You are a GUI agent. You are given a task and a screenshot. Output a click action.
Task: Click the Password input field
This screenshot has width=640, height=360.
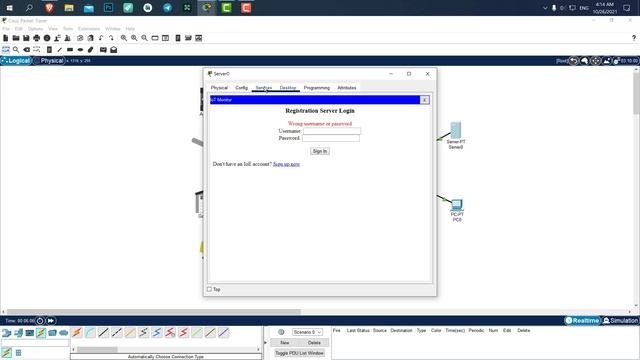(331, 138)
